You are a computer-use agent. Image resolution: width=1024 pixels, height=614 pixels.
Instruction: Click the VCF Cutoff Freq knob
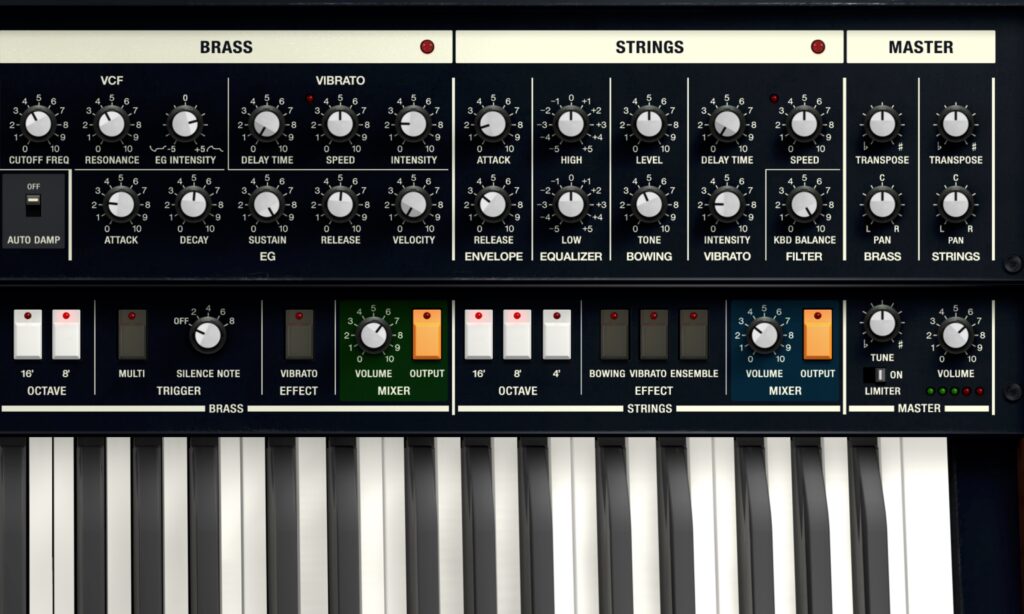[37, 124]
